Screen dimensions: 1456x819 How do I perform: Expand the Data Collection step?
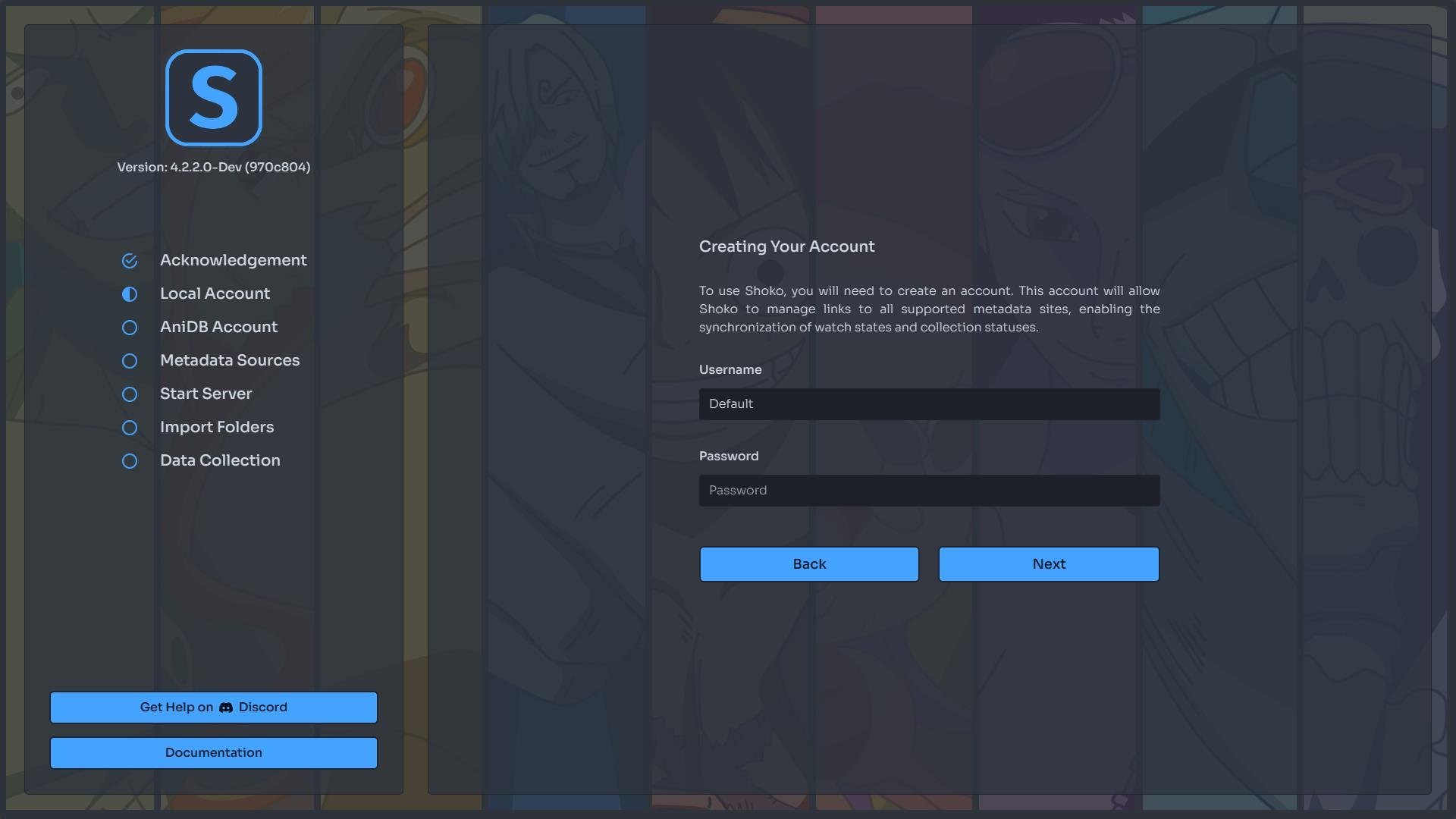[x=220, y=462]
